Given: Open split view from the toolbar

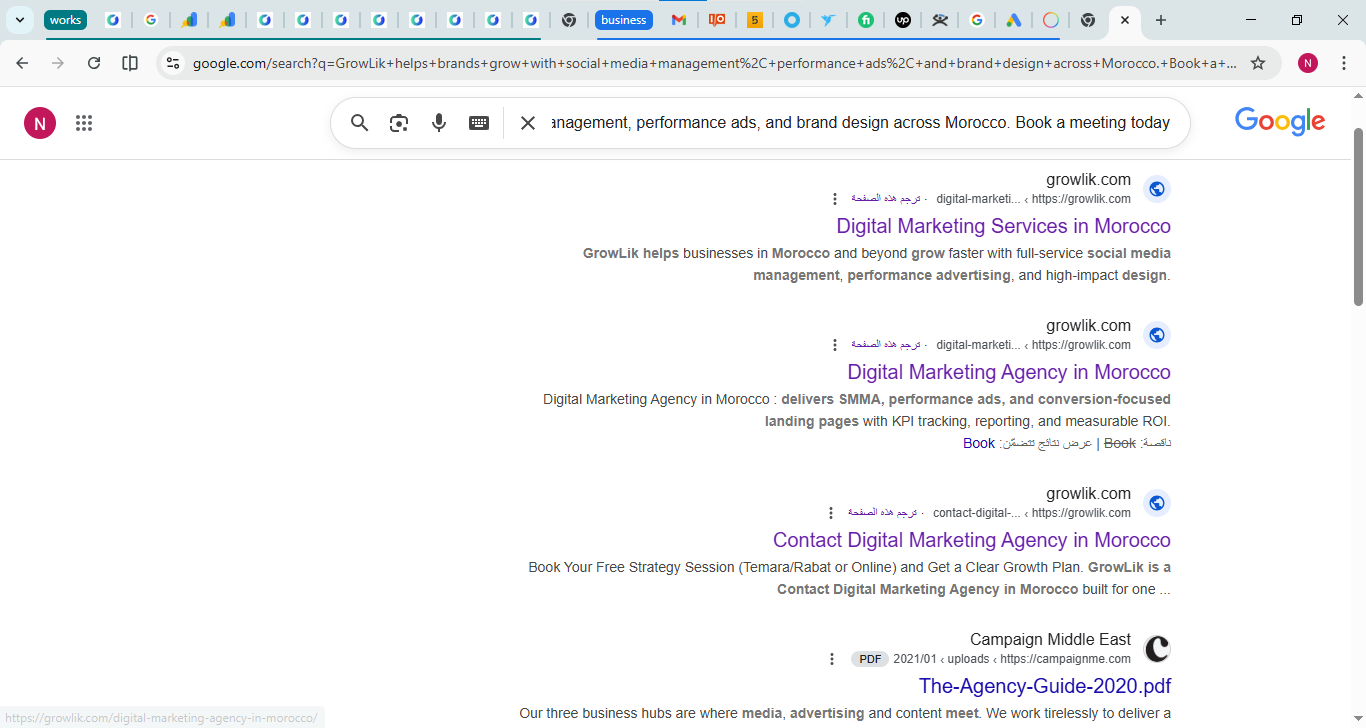Looking at the screenshot, I should [130, 63].
